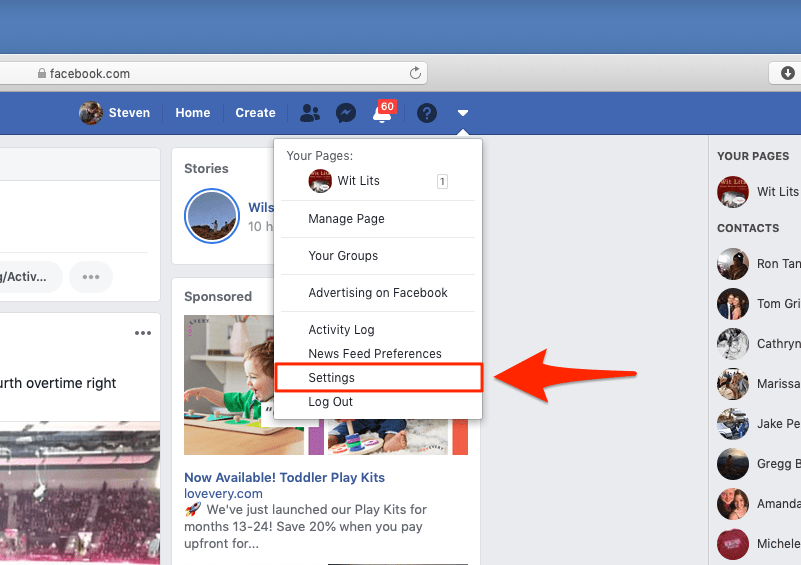Viewport: 801px width, 565px height.
Task: Go to Steven profile link
Action: tap(129, 113)
